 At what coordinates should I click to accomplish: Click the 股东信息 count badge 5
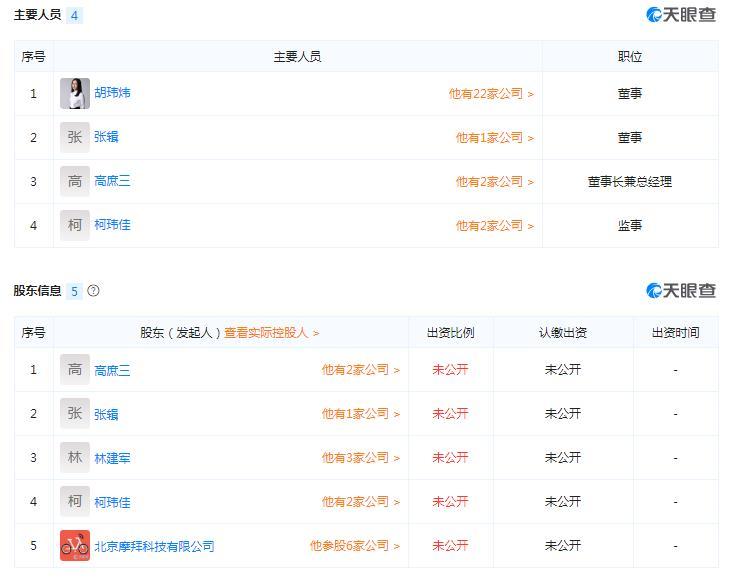(74, 292)
